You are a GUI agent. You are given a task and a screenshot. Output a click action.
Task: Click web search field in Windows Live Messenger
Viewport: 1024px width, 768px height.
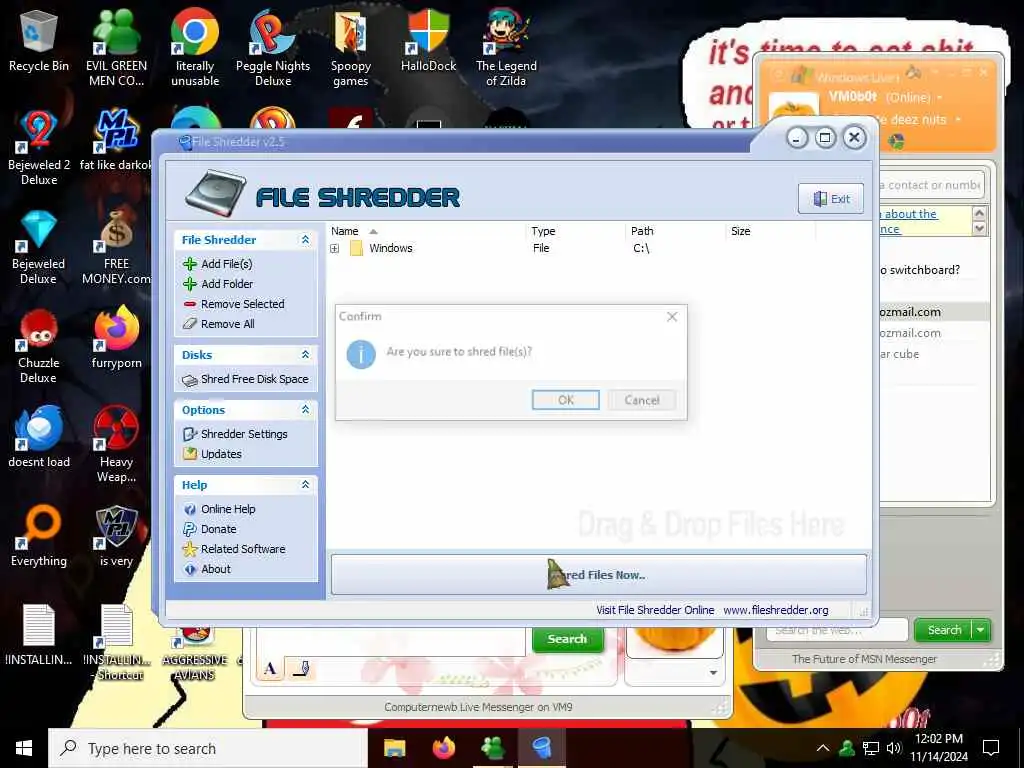tap(837, 630)
